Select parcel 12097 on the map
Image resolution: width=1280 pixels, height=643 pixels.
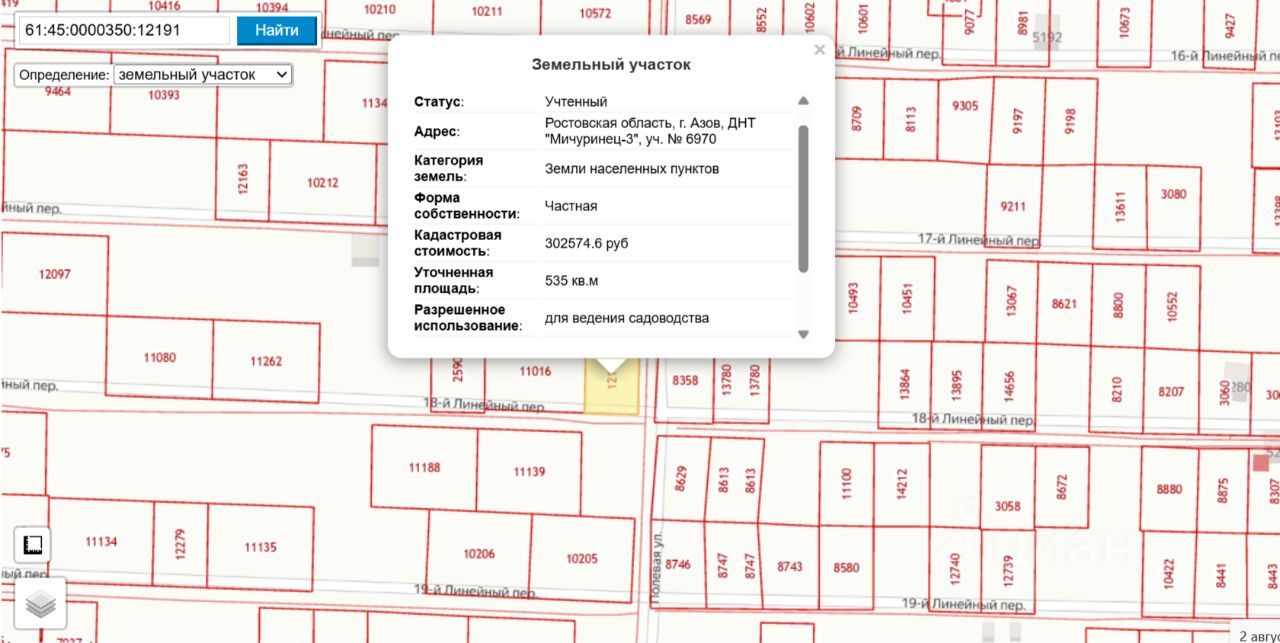point(54,274)
